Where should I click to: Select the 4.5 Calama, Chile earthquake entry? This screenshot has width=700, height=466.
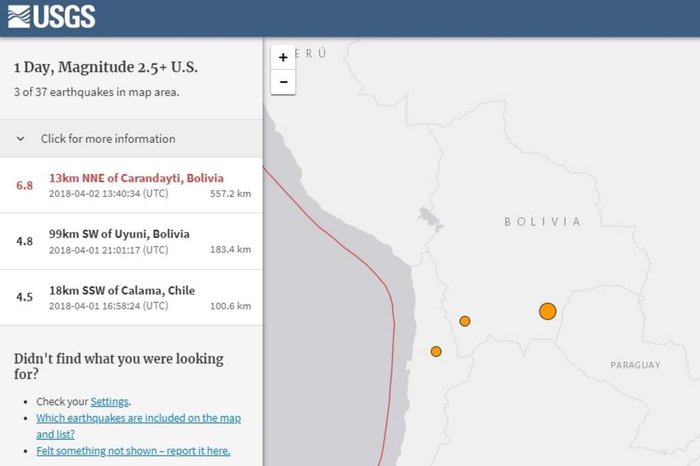click(x=130, y=297)
